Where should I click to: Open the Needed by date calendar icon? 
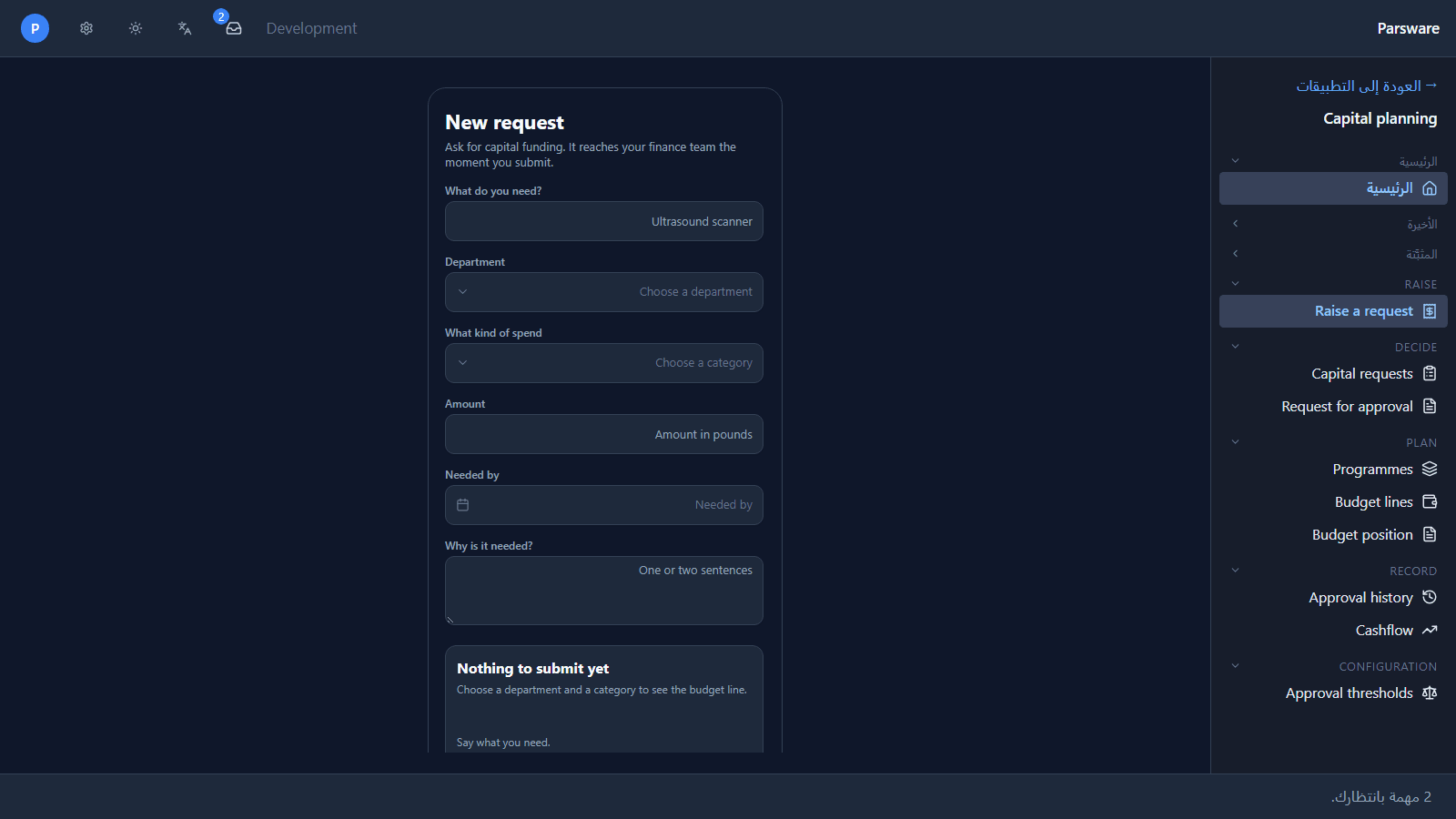pyautogui.click(x=462, y=505)
